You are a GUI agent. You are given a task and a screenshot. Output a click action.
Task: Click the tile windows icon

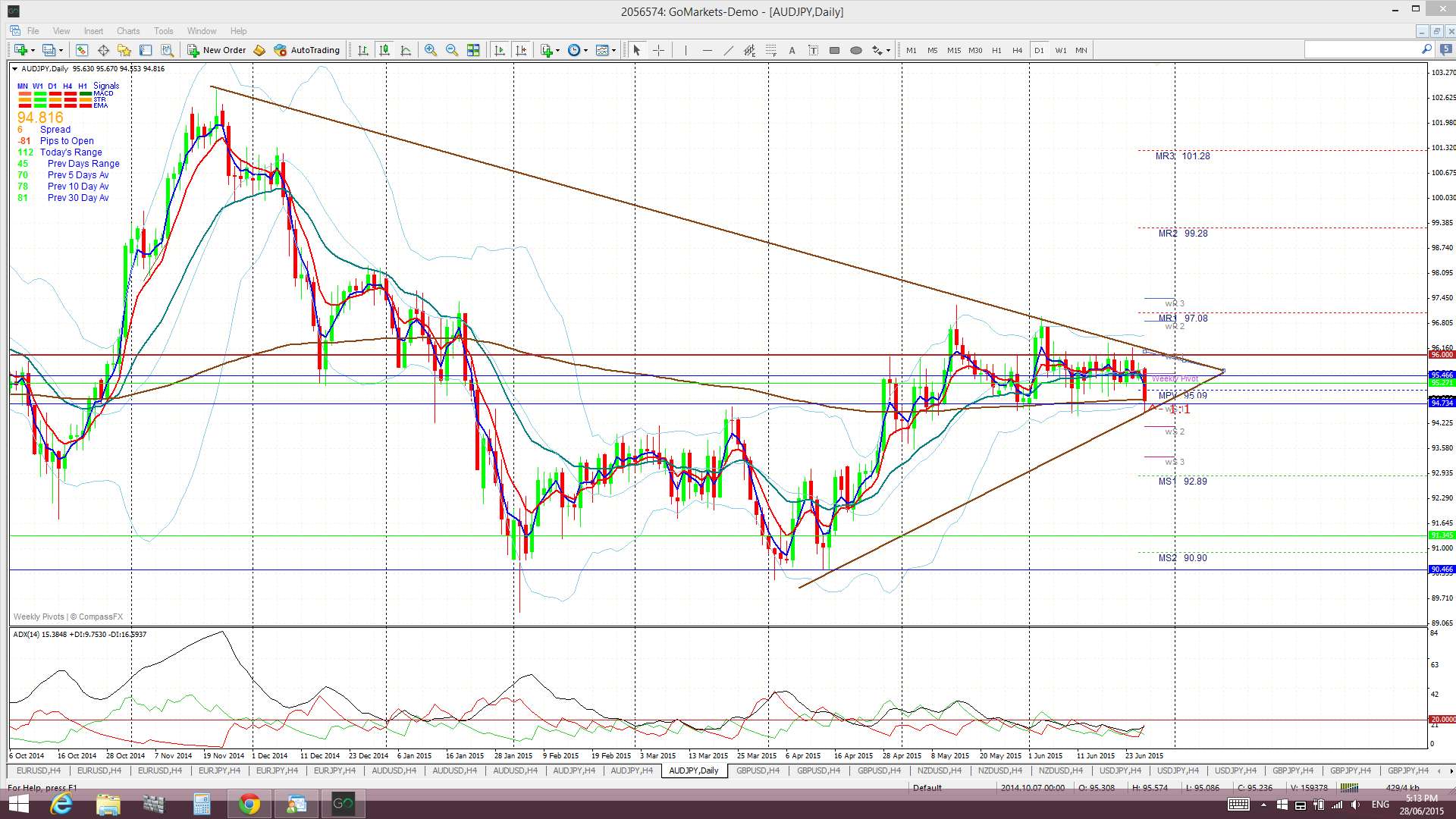click(x=473, y=50)
